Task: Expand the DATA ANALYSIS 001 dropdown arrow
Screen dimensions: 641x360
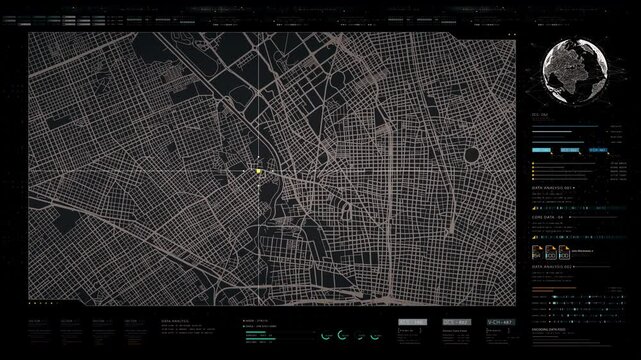Action: [574, 188]
